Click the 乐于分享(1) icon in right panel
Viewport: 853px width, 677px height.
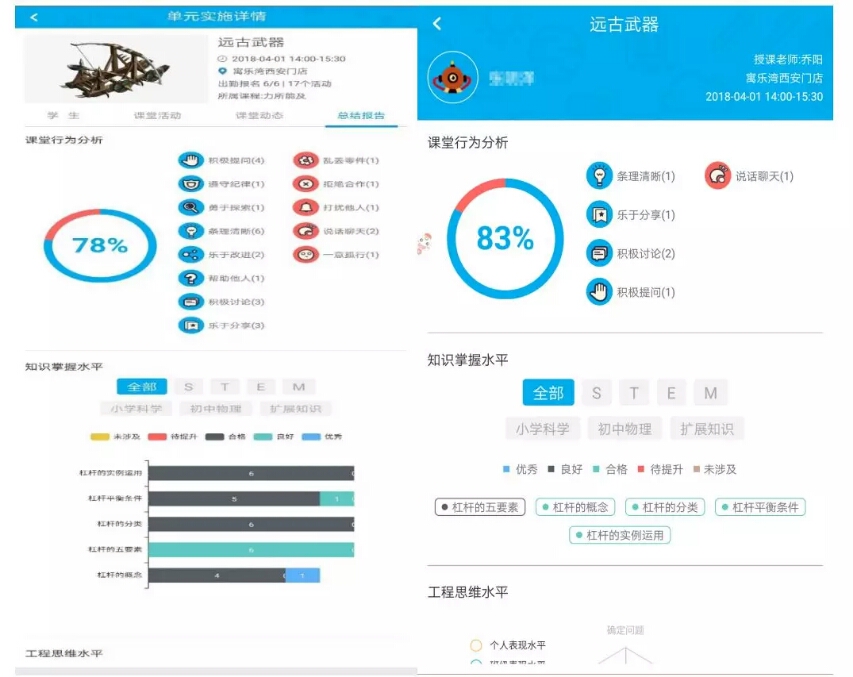(599, 215)
